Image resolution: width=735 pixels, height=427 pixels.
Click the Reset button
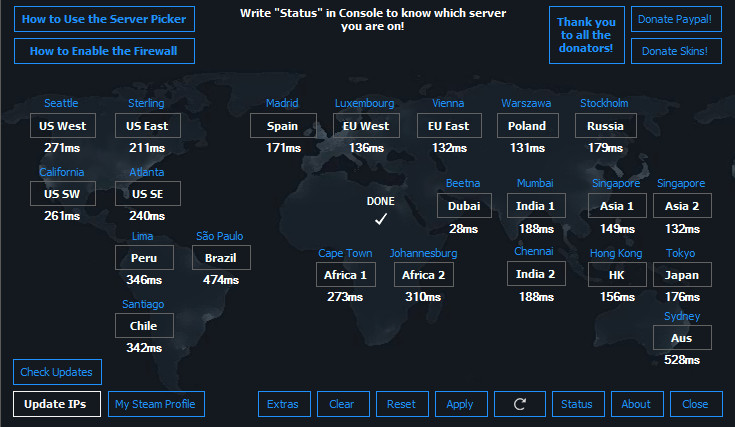coord(402,404)
